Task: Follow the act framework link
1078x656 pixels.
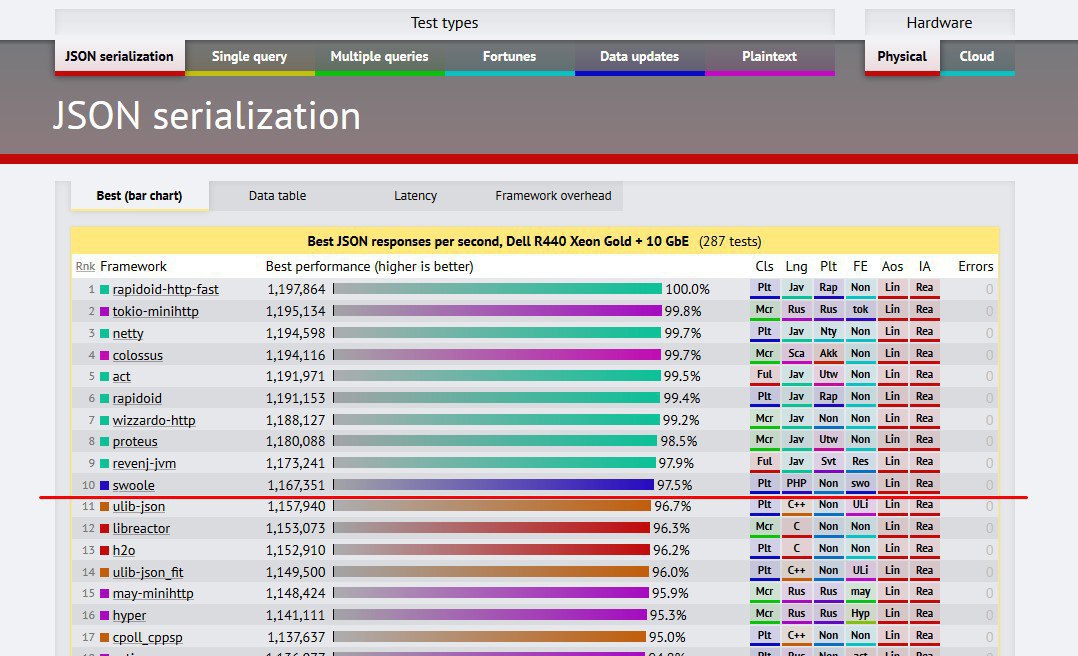Action: click(121, 377)
